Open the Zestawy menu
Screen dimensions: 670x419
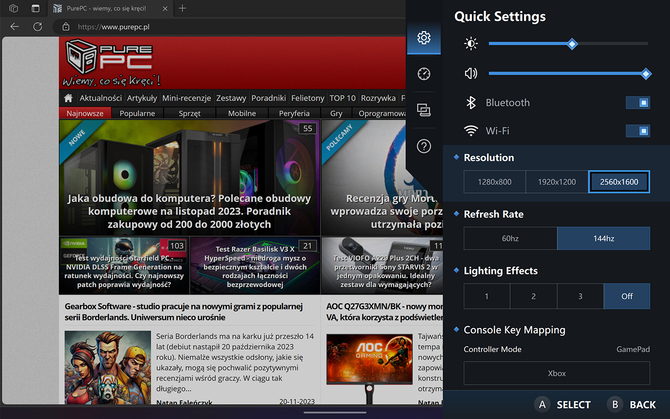(x=231, y=98)
